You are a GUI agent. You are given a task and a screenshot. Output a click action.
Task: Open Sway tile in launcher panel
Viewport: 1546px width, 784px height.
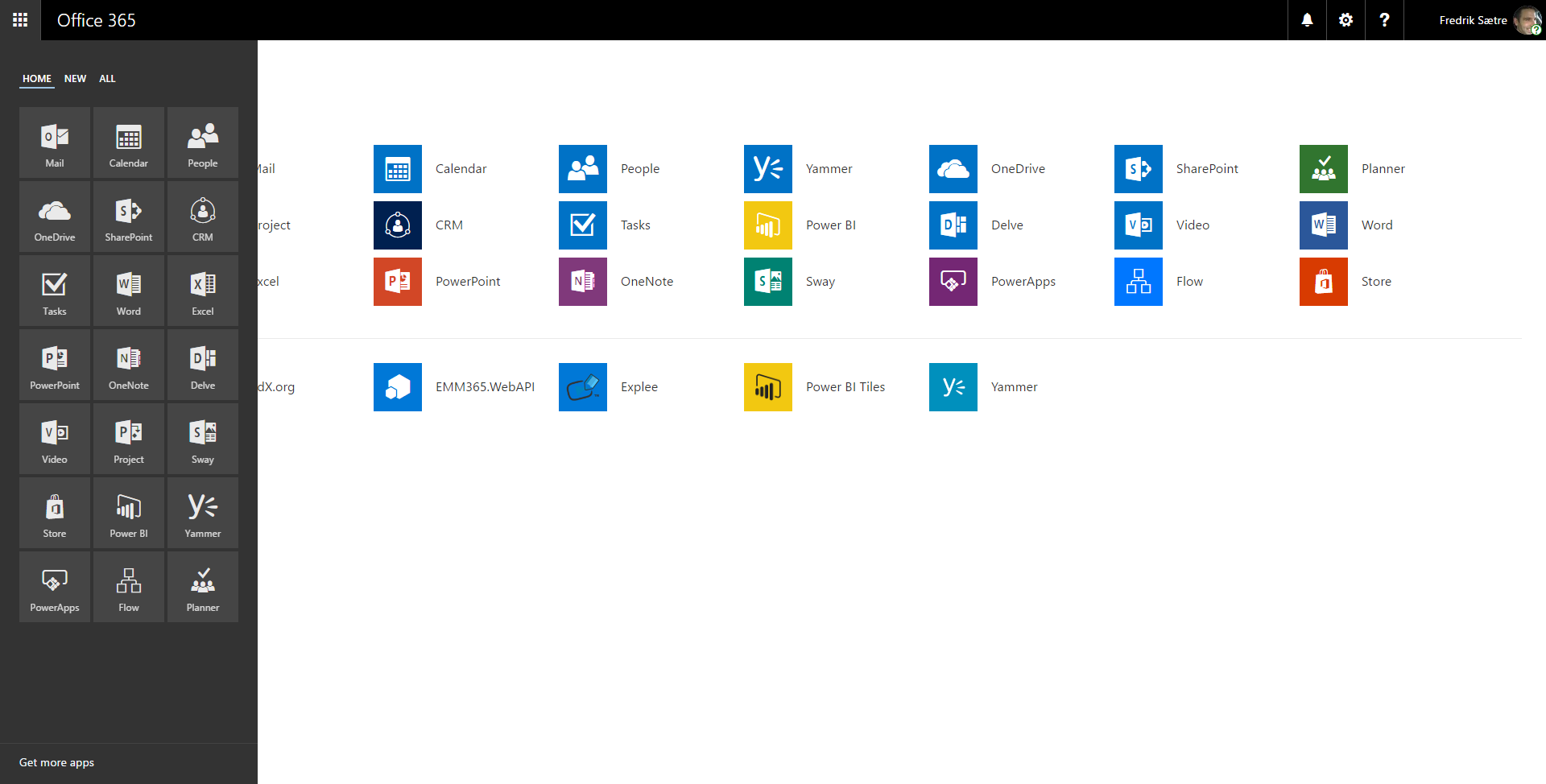pyautogui.click(x=203, y=439)
